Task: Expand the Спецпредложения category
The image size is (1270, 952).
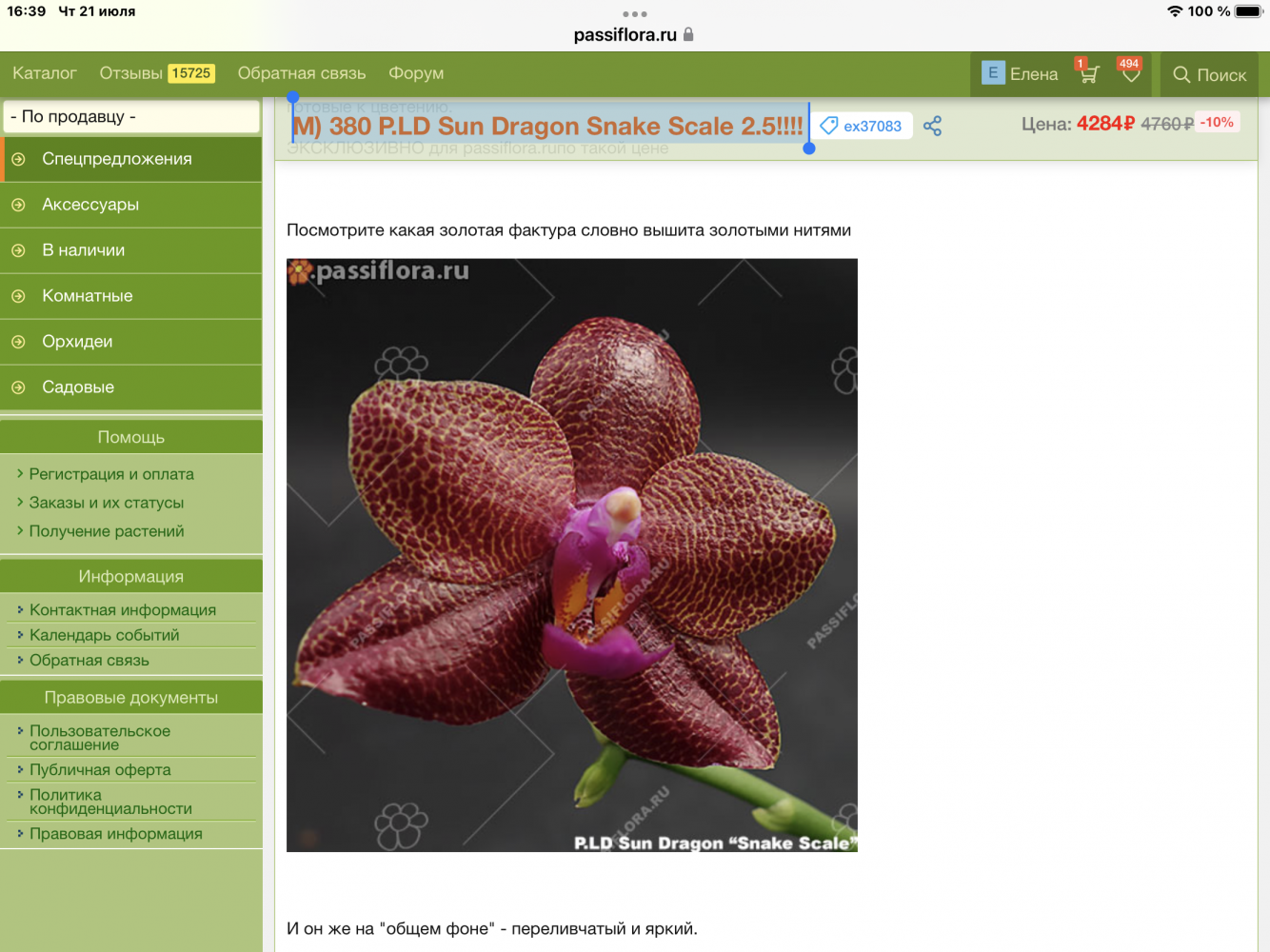Action: click(116, 159)
